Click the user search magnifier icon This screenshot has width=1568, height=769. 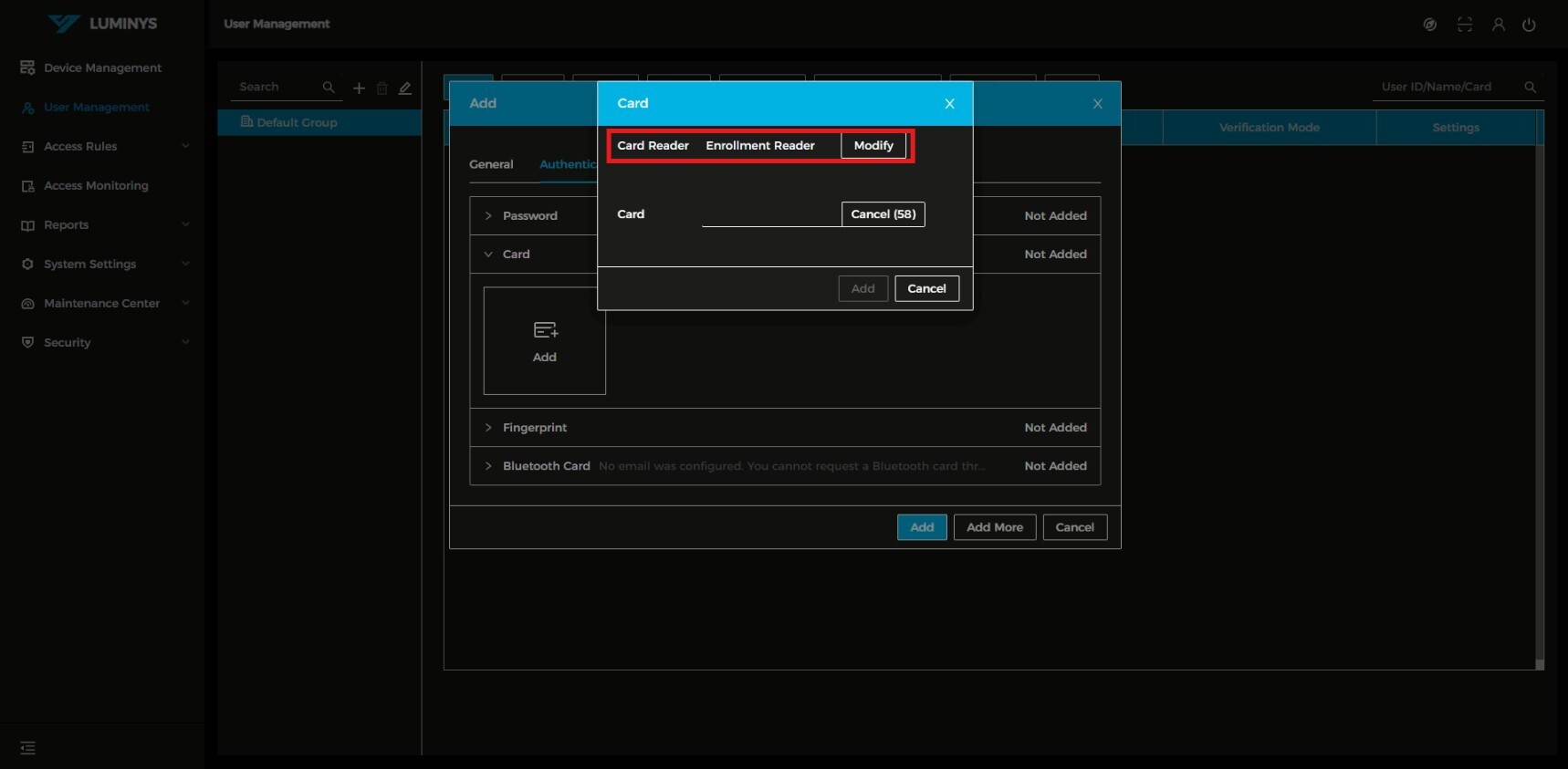tap(1531, 88)
